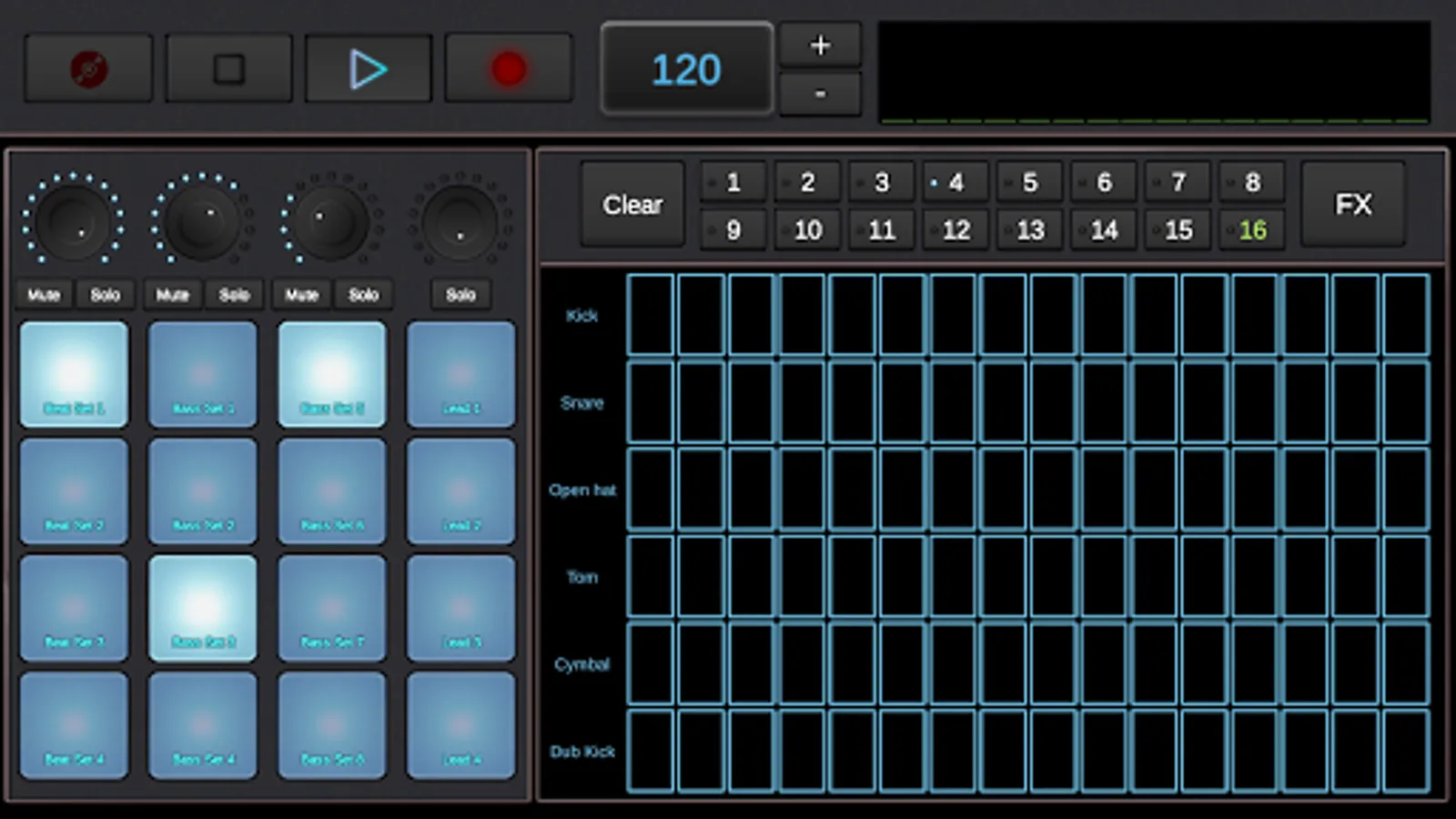Enable the first step in the Kick row
This screenshot has height=819, width=1456.
pyautogui.click(x=651, y=315)
